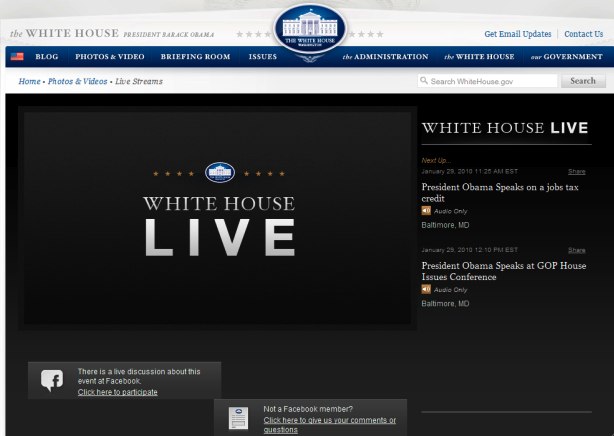Click 'Click here to give us your comments' link

(330, 425)
